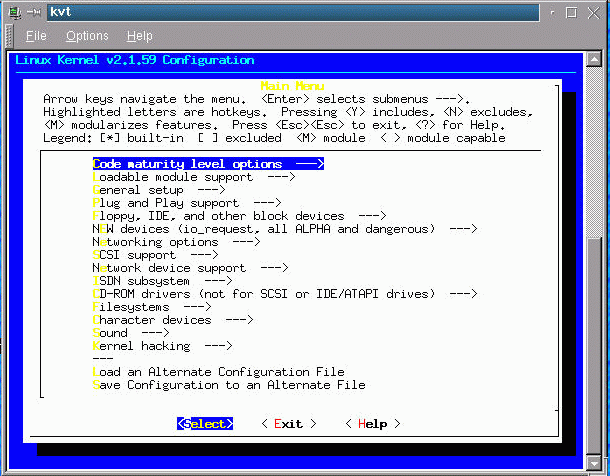This screenshot has width=610, height=476.
Task: Click the vertical scrollbar thumb
Action: pyautogui.click(x=594, y=346)
